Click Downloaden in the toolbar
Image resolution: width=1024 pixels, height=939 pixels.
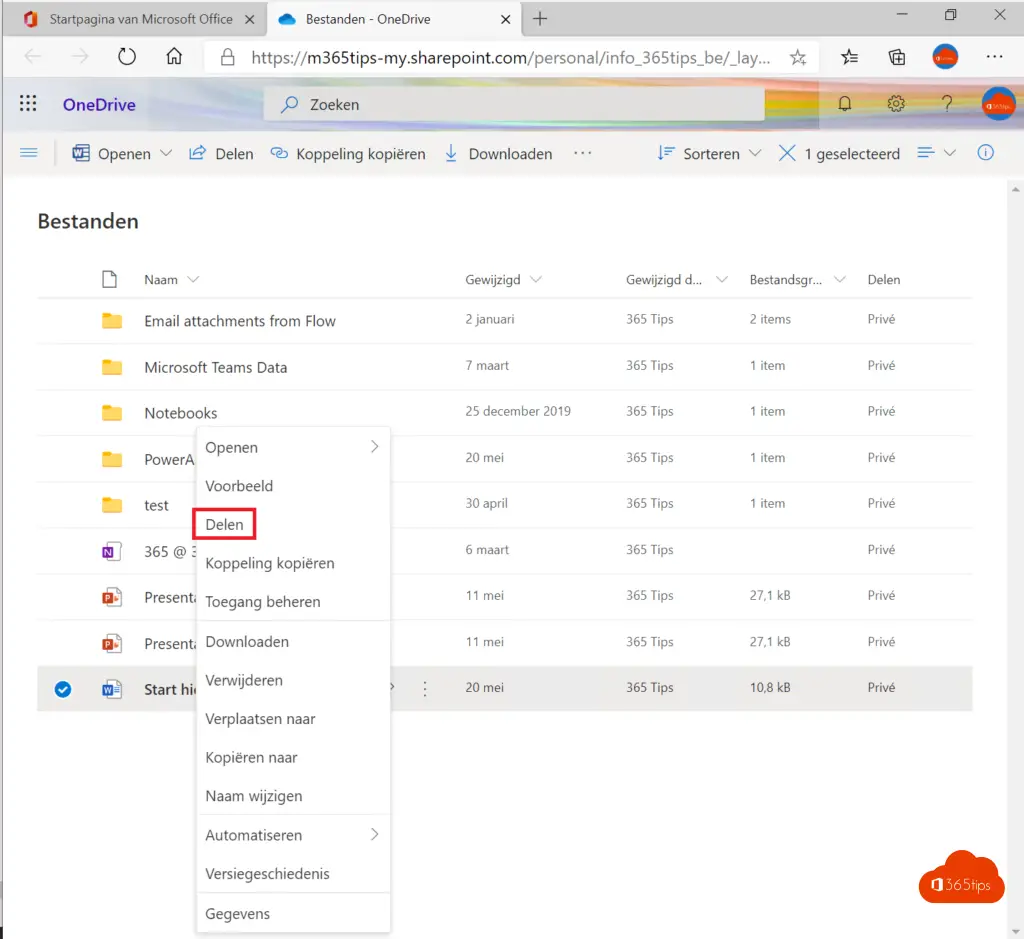tap(498, 153)
